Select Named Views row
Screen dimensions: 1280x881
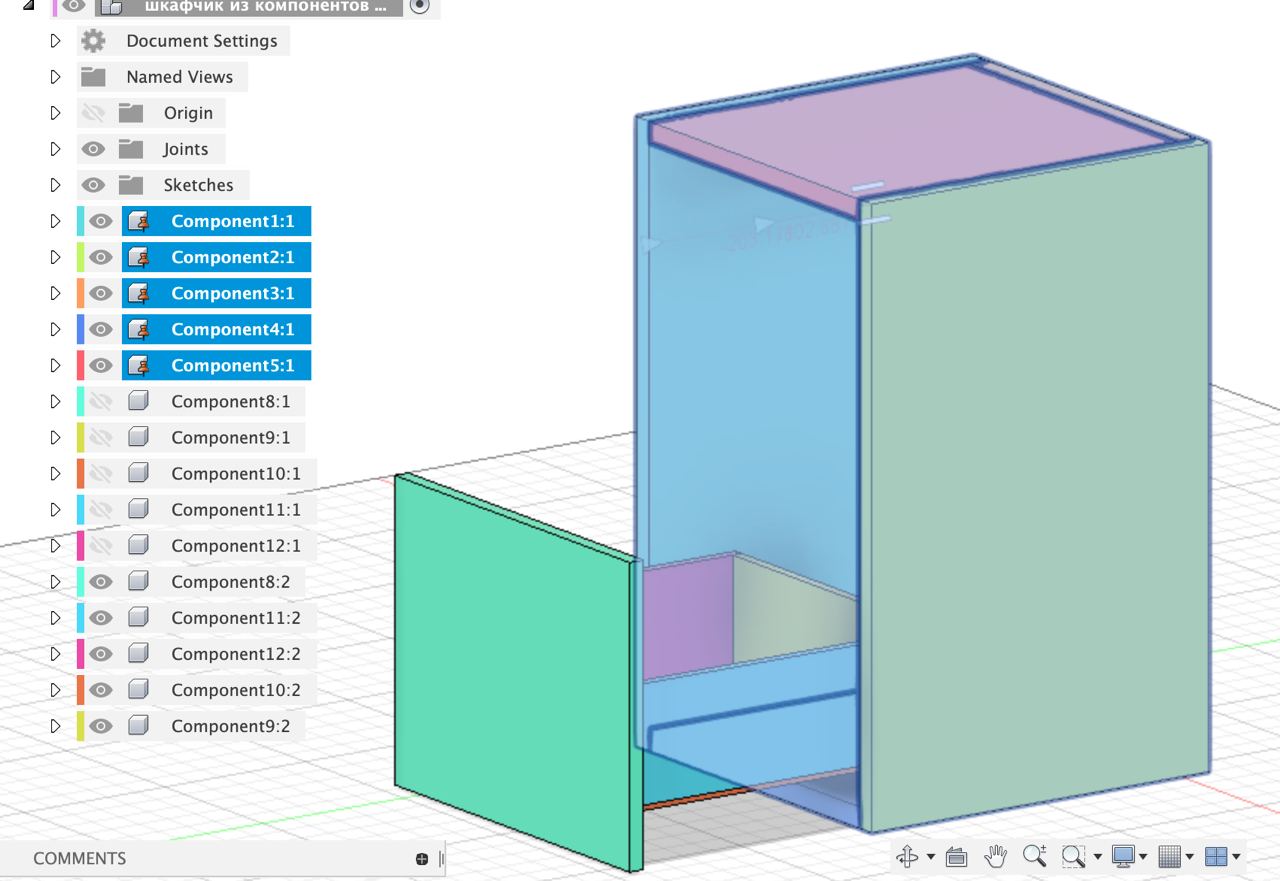coord(162,77)
